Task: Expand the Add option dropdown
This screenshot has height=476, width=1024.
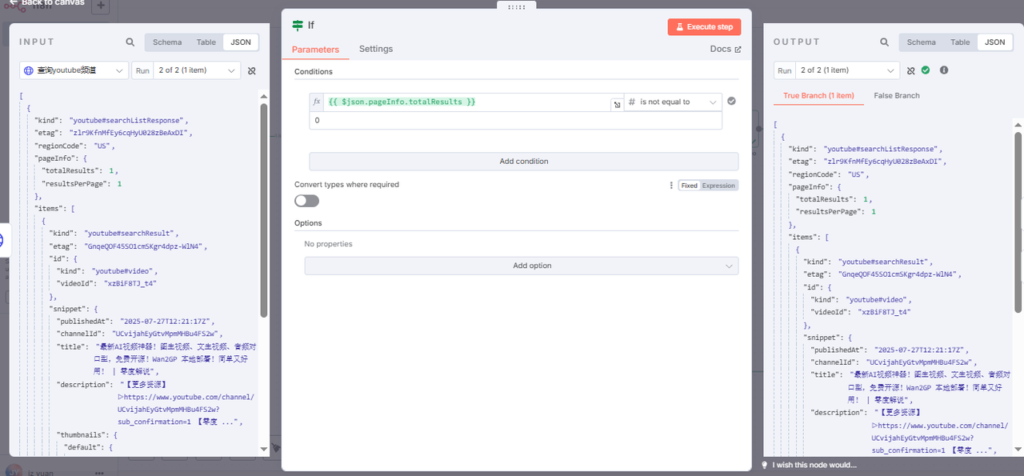Action: point(521,266)
